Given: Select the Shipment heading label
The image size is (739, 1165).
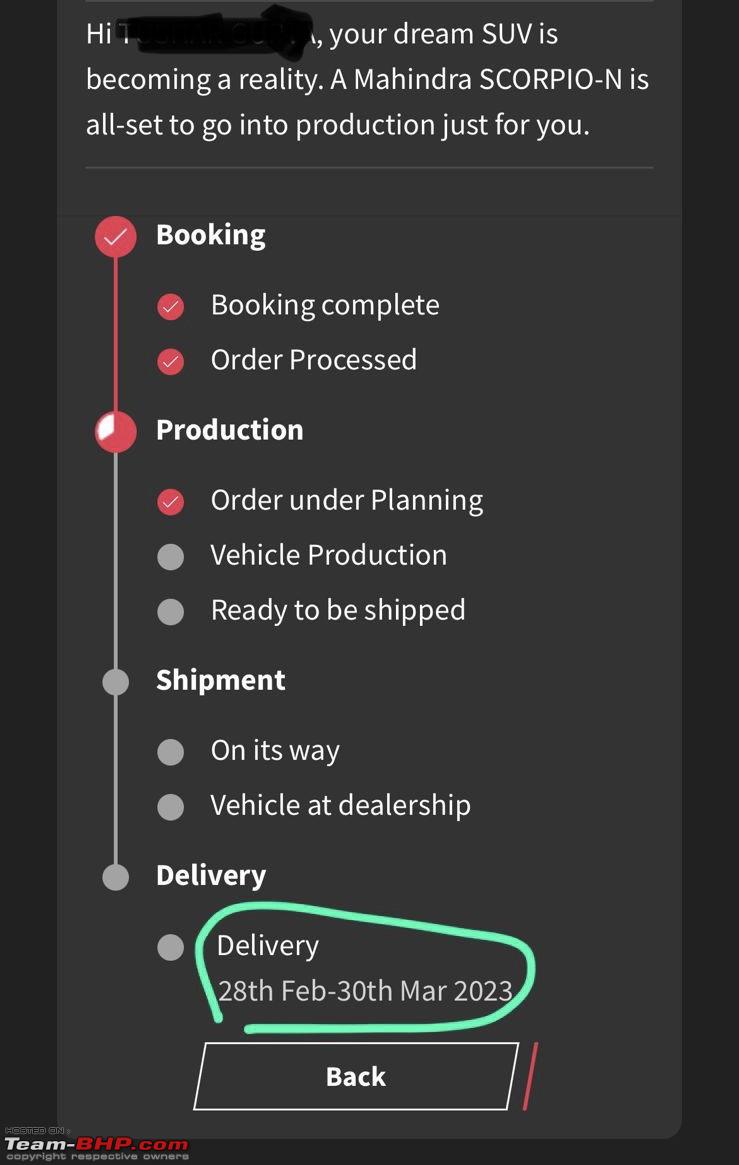Looking at the screenshot, I should (x=221, y=681).
